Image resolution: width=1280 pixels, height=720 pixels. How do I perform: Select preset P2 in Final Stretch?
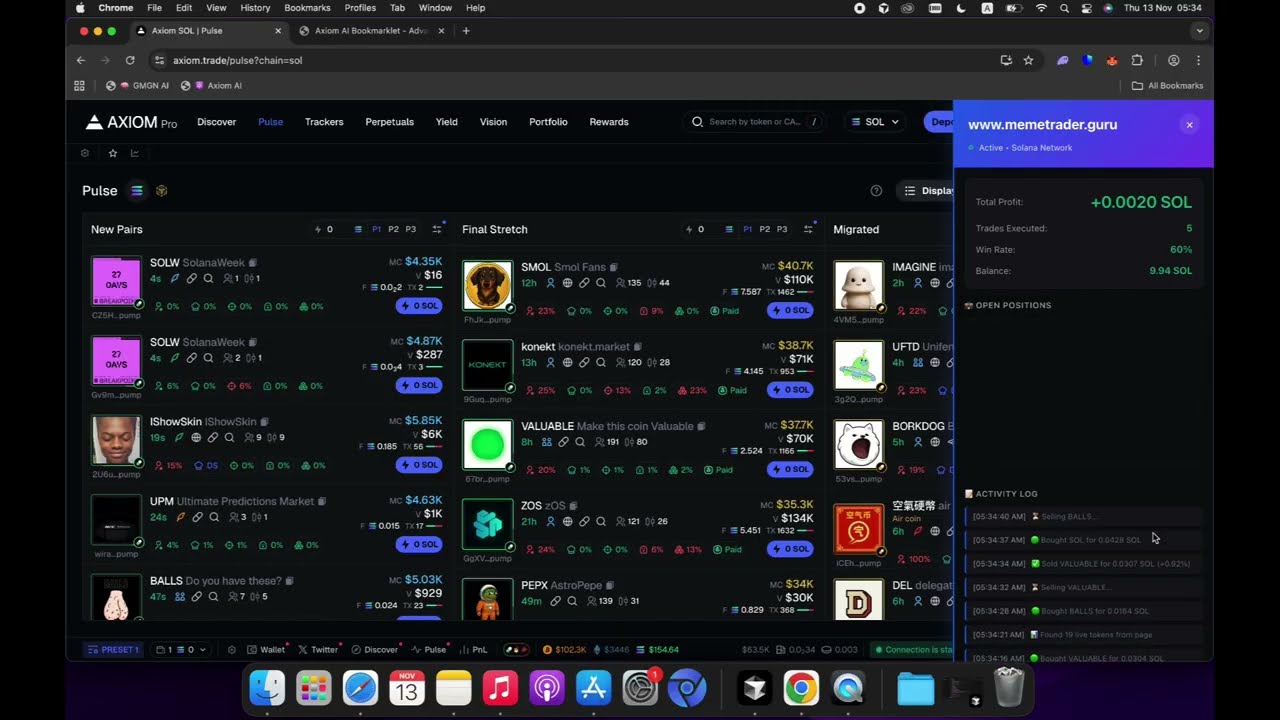pos(764,229)
